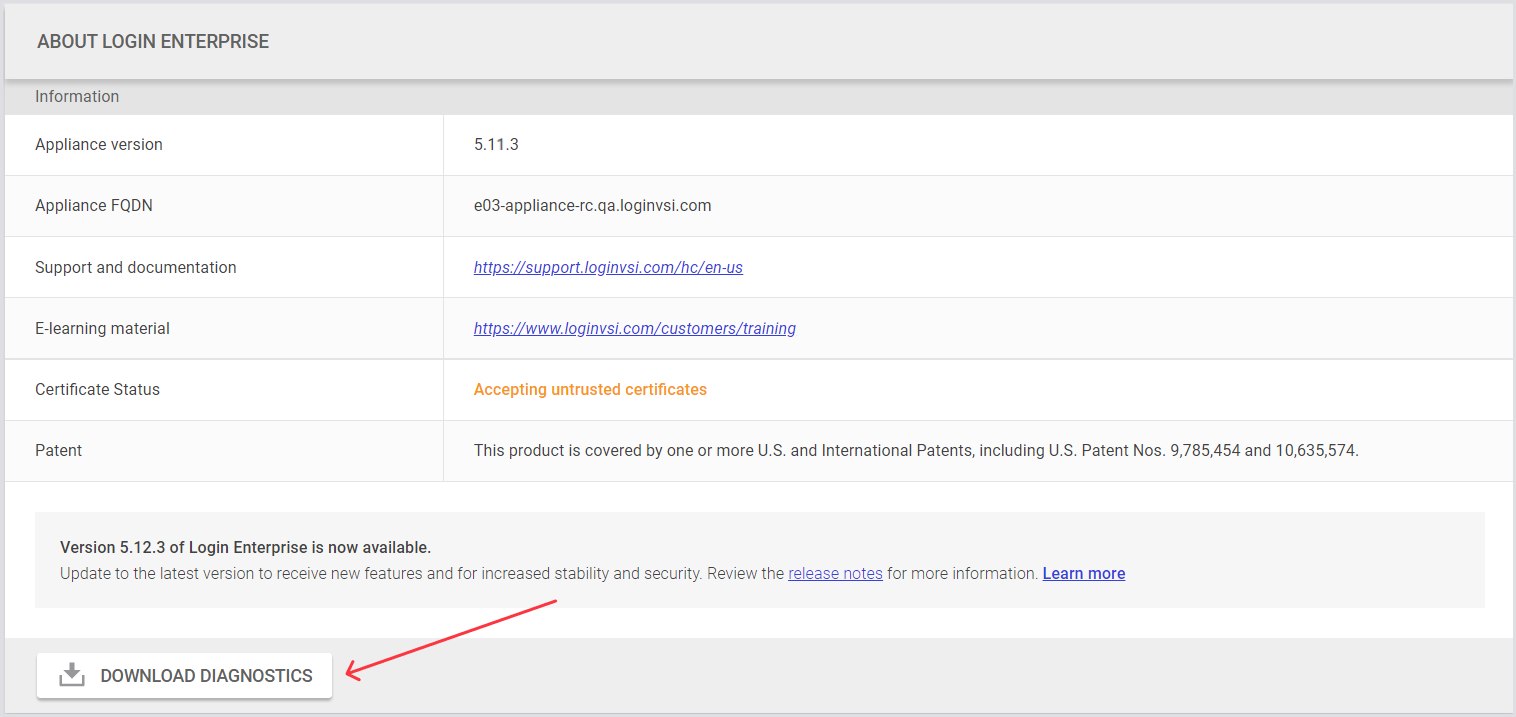Click the Accepting untrusted certificates status
1516x717 pixels.
(x=590, y=389)
